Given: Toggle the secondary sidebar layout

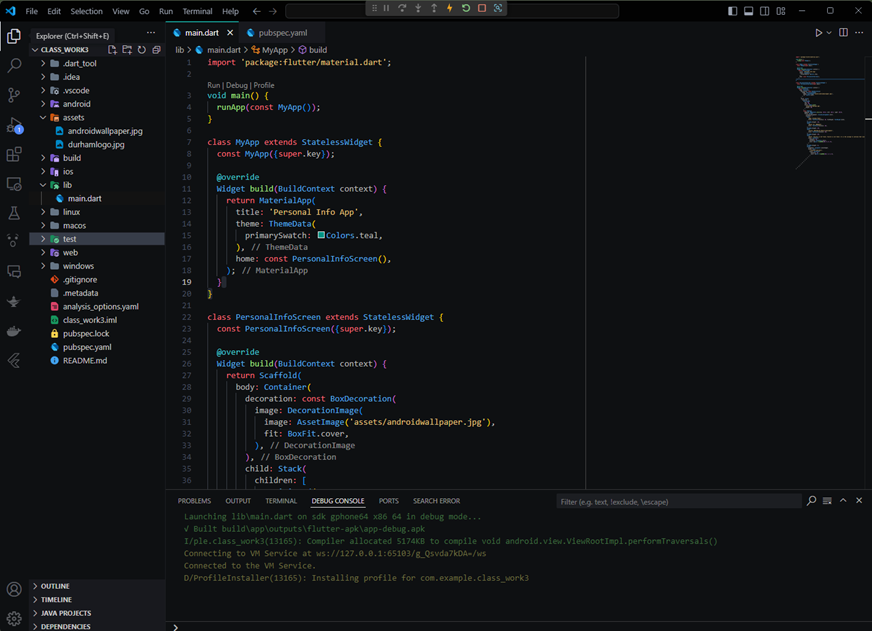Looking at the screenshot, I should click(765, 11).
